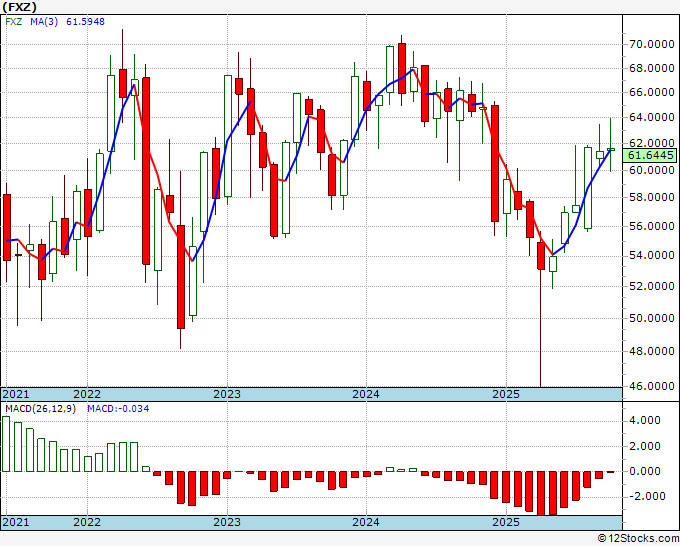Viewport: 680px width, 546px height.
Task: Click the latest small candlestick near 61.6
Action: coord(611,149)
